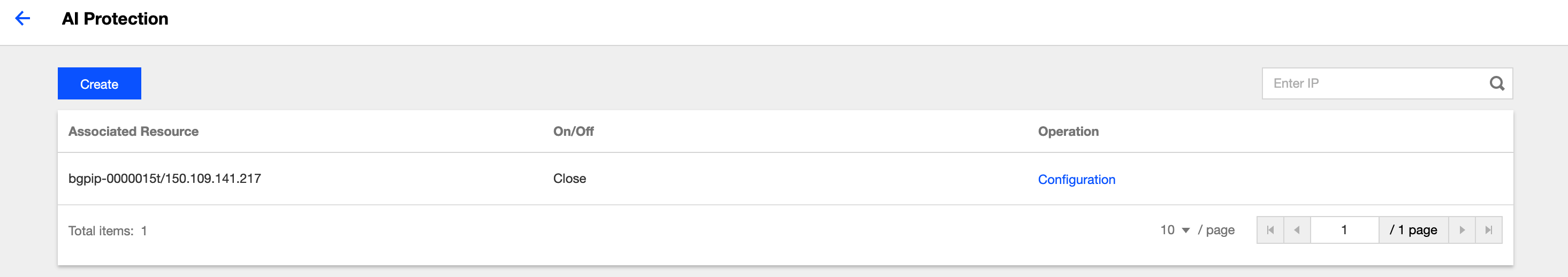The image size is (1568, 277).
Task: Go to the next page
Action: pos(1462,230)
